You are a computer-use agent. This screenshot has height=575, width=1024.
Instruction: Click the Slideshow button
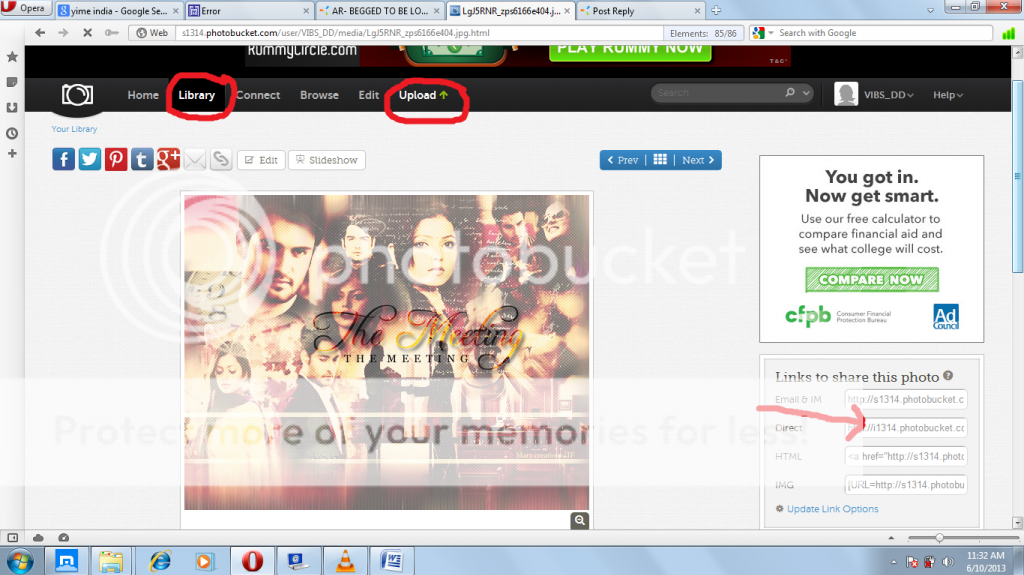pos(327,160)
